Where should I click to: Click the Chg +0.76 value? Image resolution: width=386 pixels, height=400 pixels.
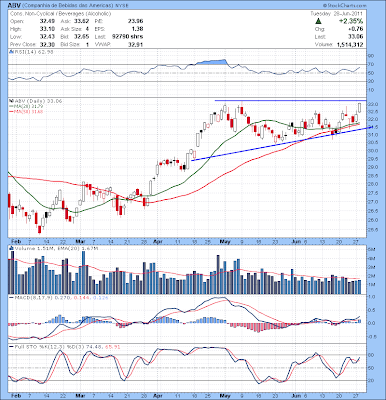tap(356, 29)
